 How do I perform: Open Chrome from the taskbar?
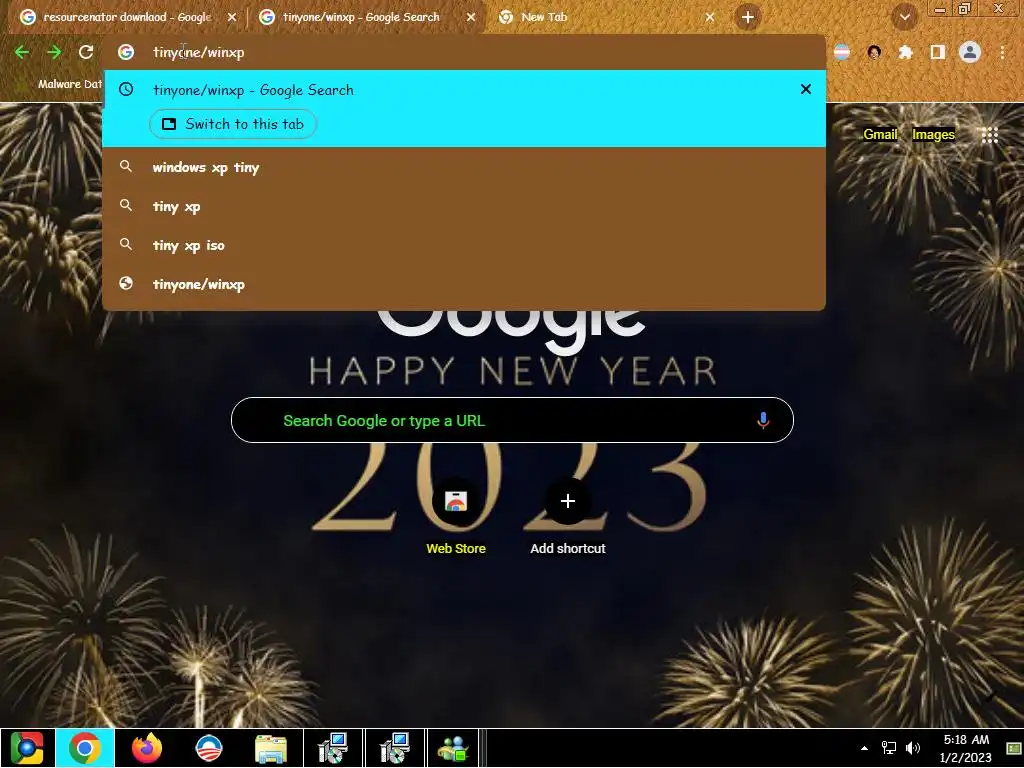tap(85, 748)
